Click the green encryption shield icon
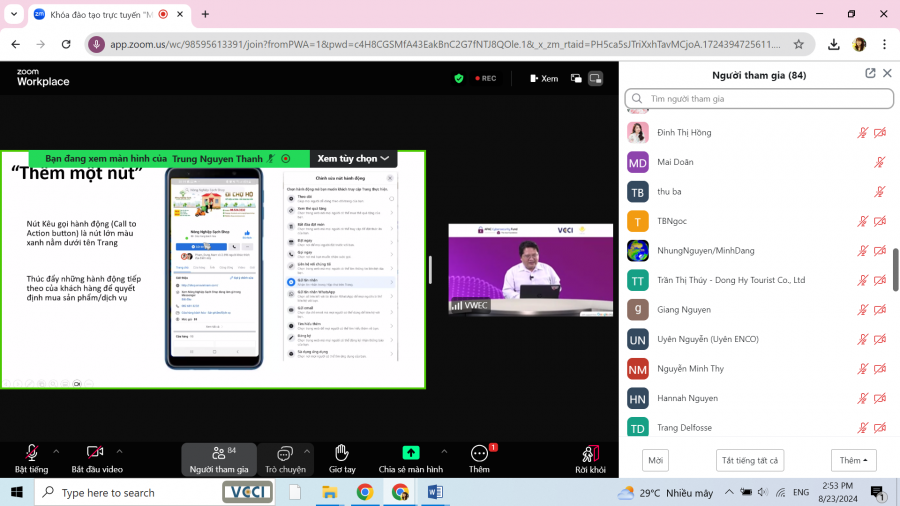 [x=459, y=78]
